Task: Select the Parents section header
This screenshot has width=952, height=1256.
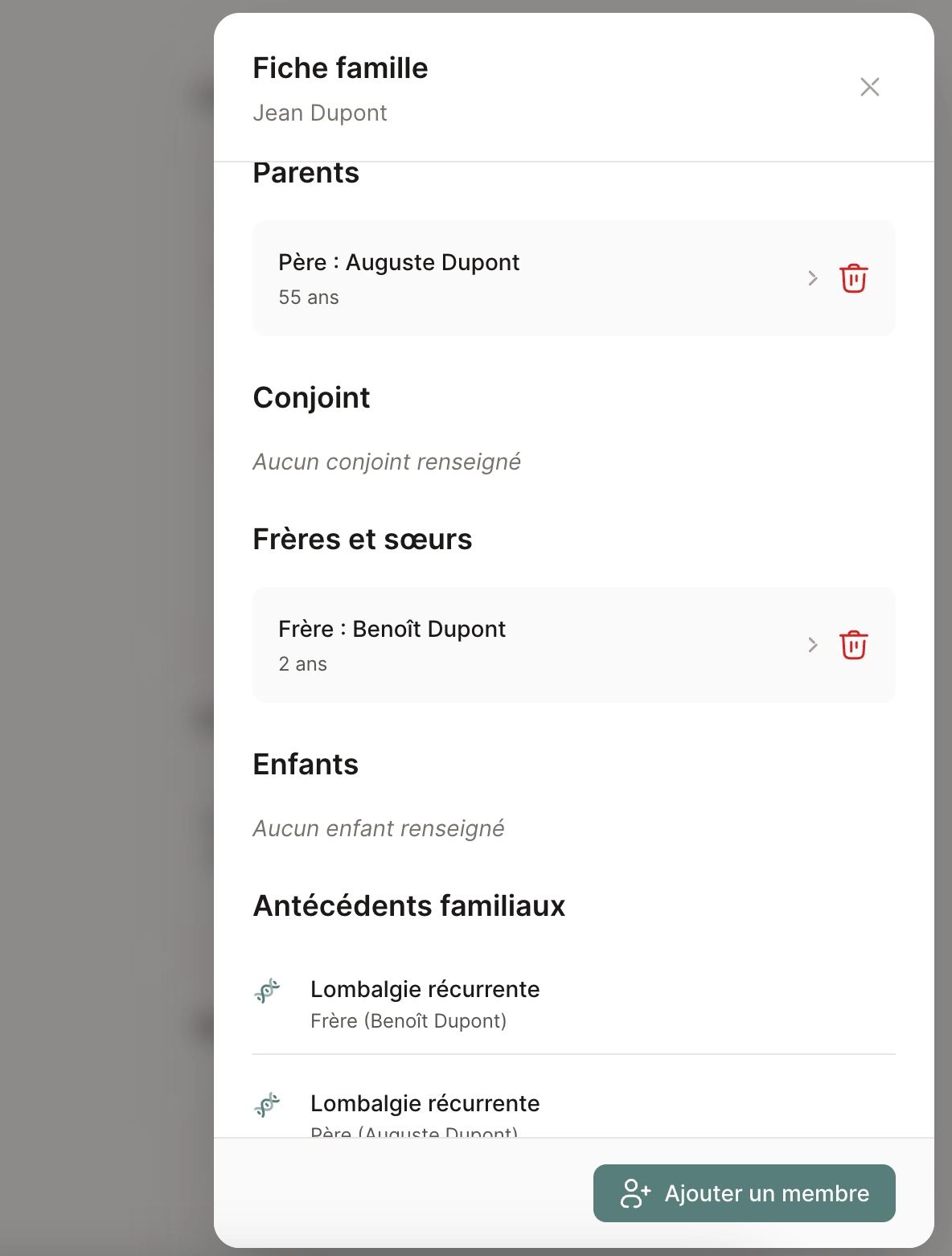Action: tap(306, 173)
